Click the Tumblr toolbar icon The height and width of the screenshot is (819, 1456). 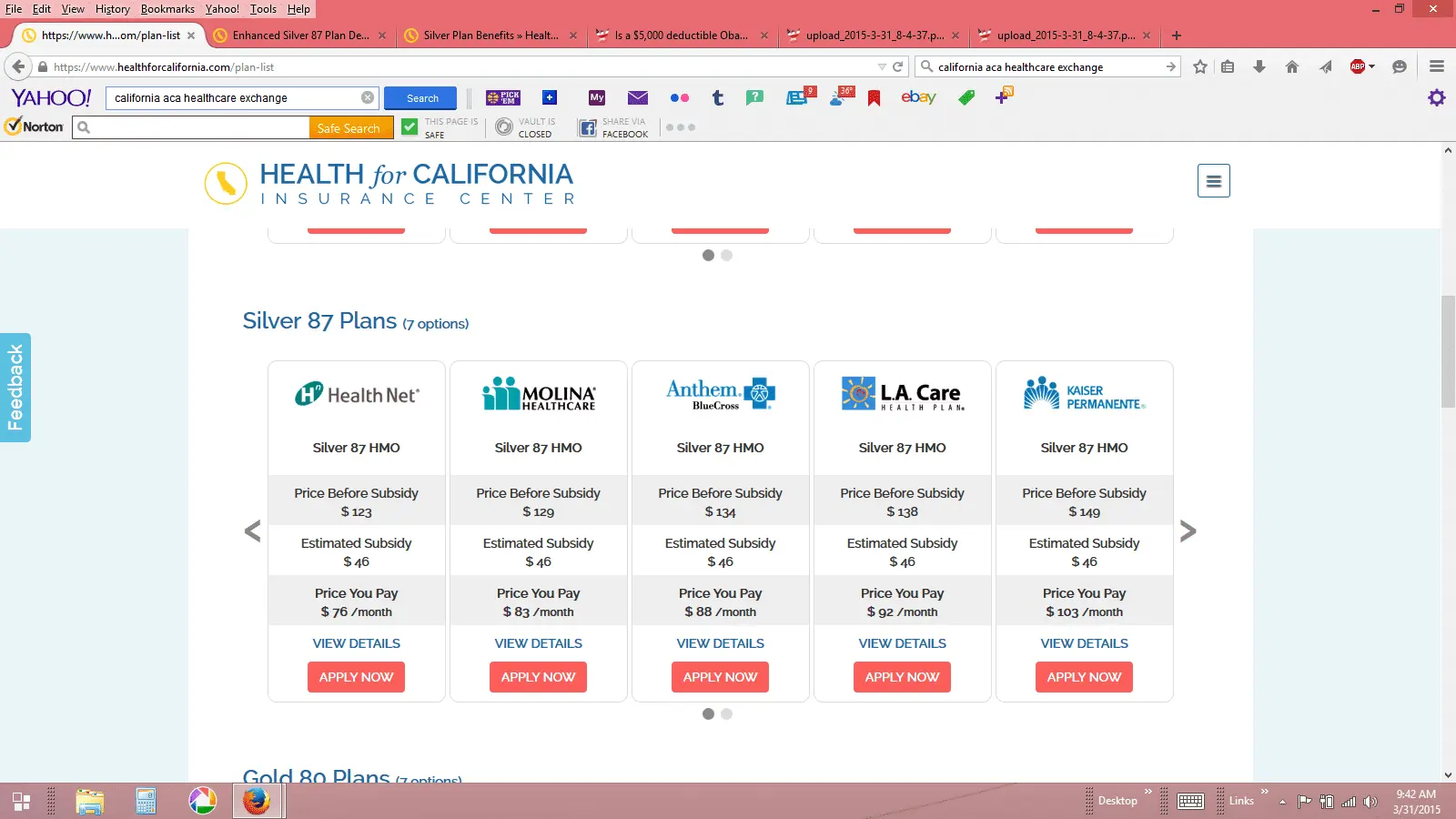pyautogui.click(x=718, y=97)
